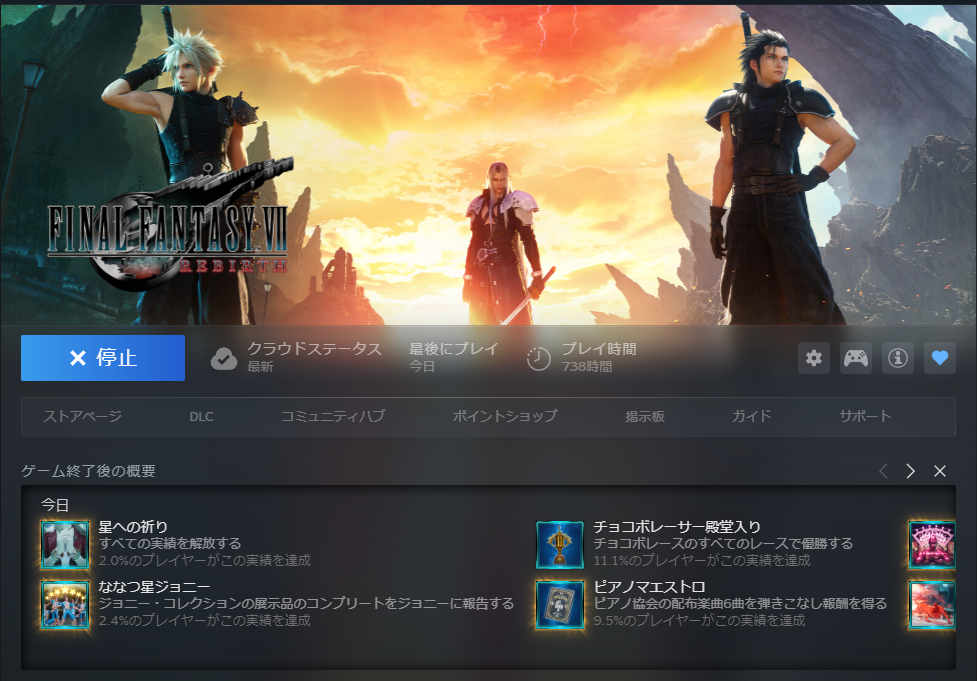Click 2.0%のプレイヤーがこの実績を達成 text
Screen dimensions: 977x681
204,560
